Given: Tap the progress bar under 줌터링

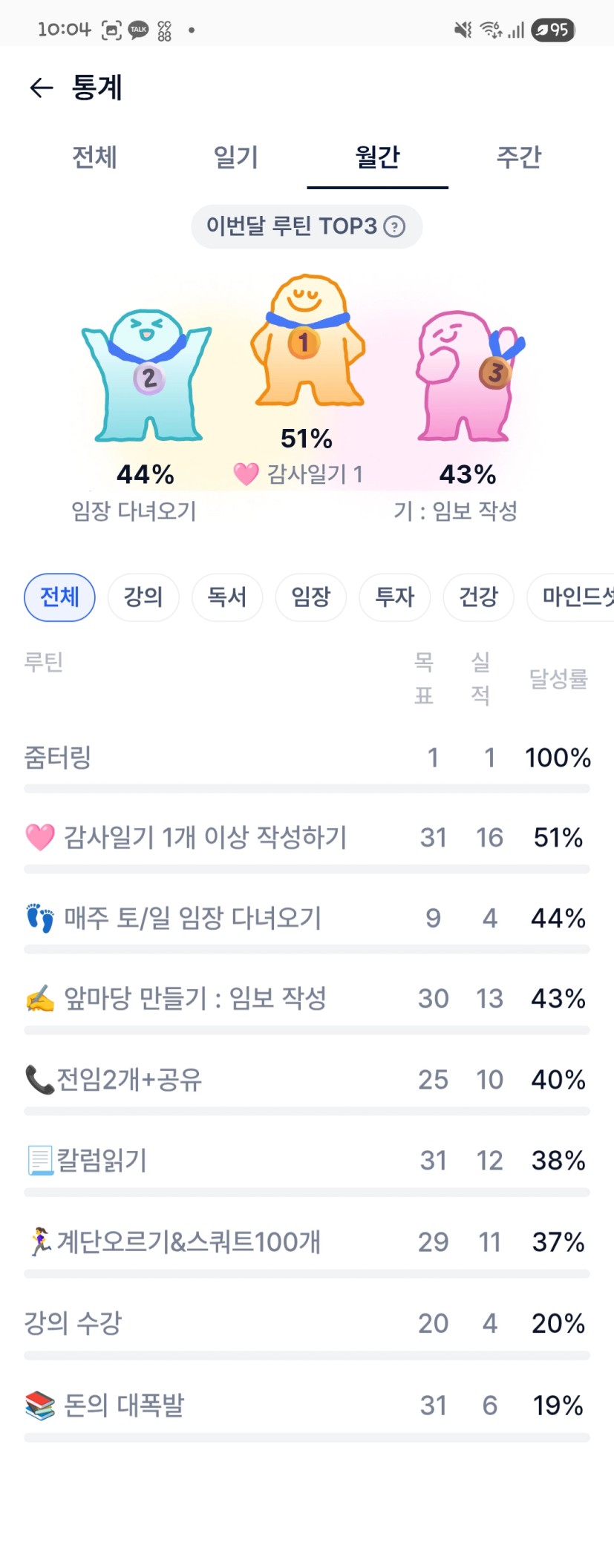Looking at the screenshot, I should click(307, 788).
